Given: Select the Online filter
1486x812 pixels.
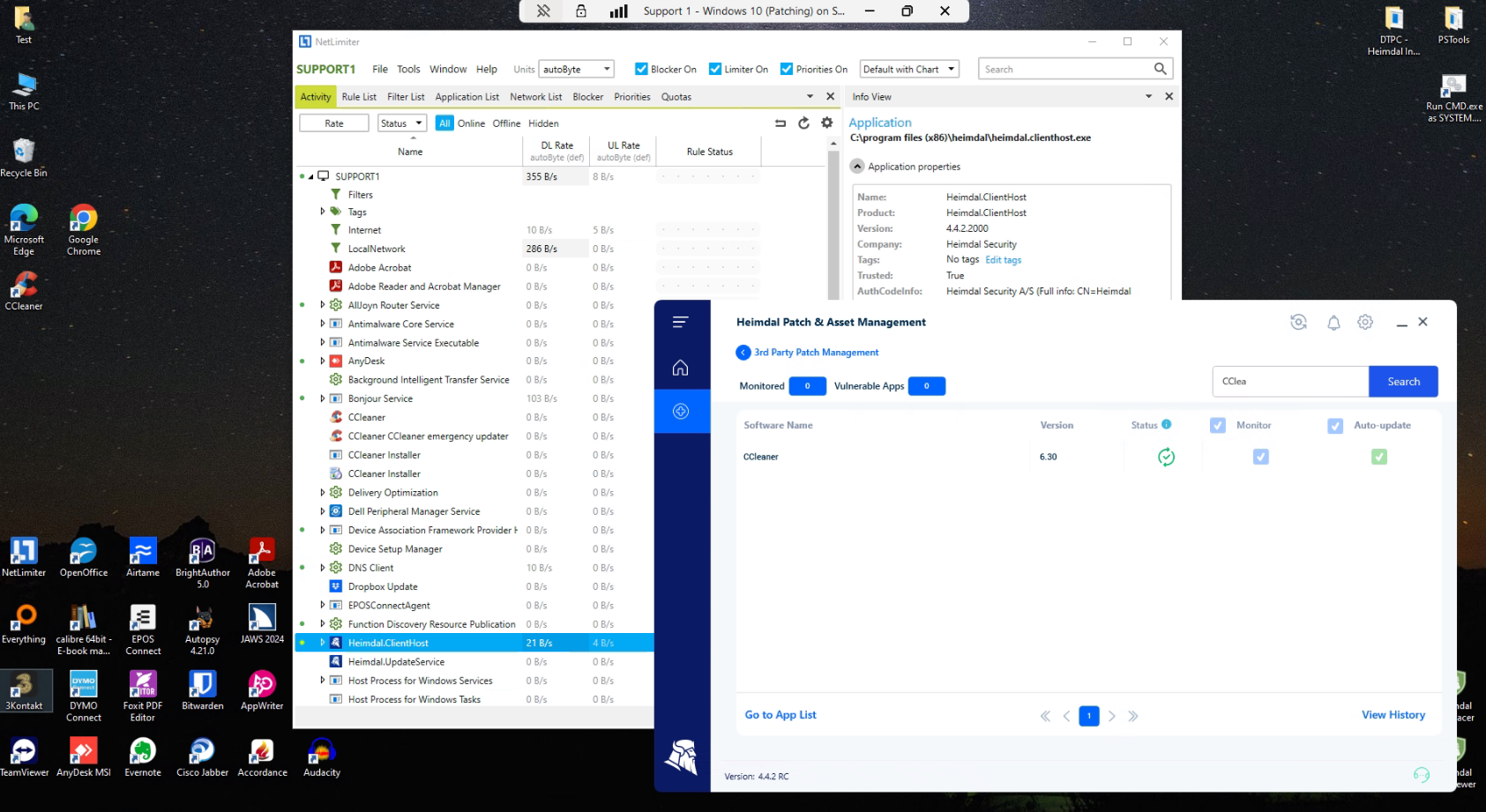Looking at the screenshot, I should (471, 123).
